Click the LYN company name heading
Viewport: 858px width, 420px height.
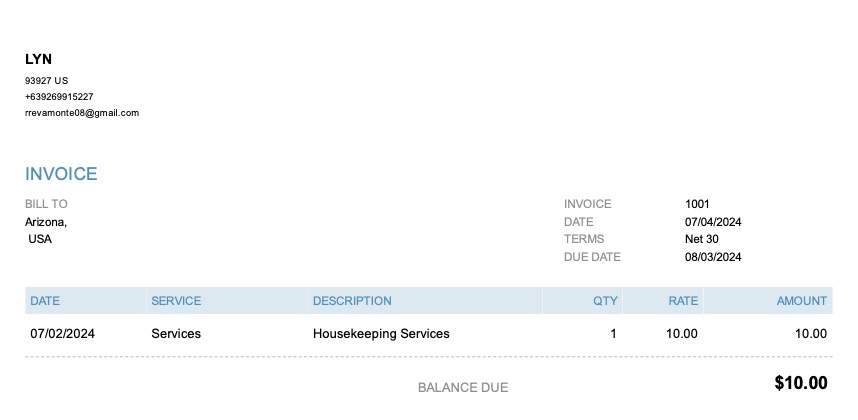tap(38, 59)
